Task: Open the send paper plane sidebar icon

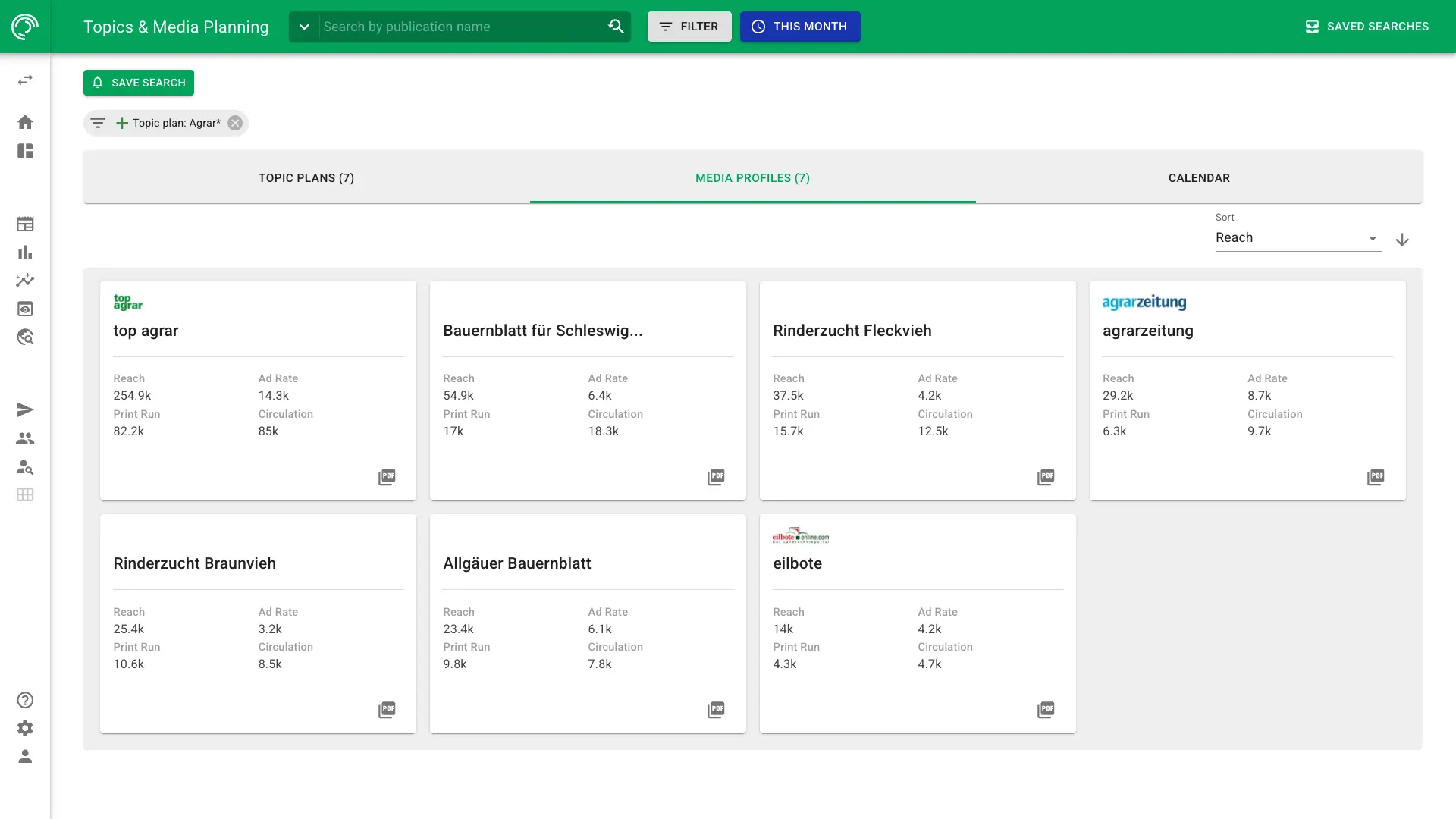Action: 25,410
